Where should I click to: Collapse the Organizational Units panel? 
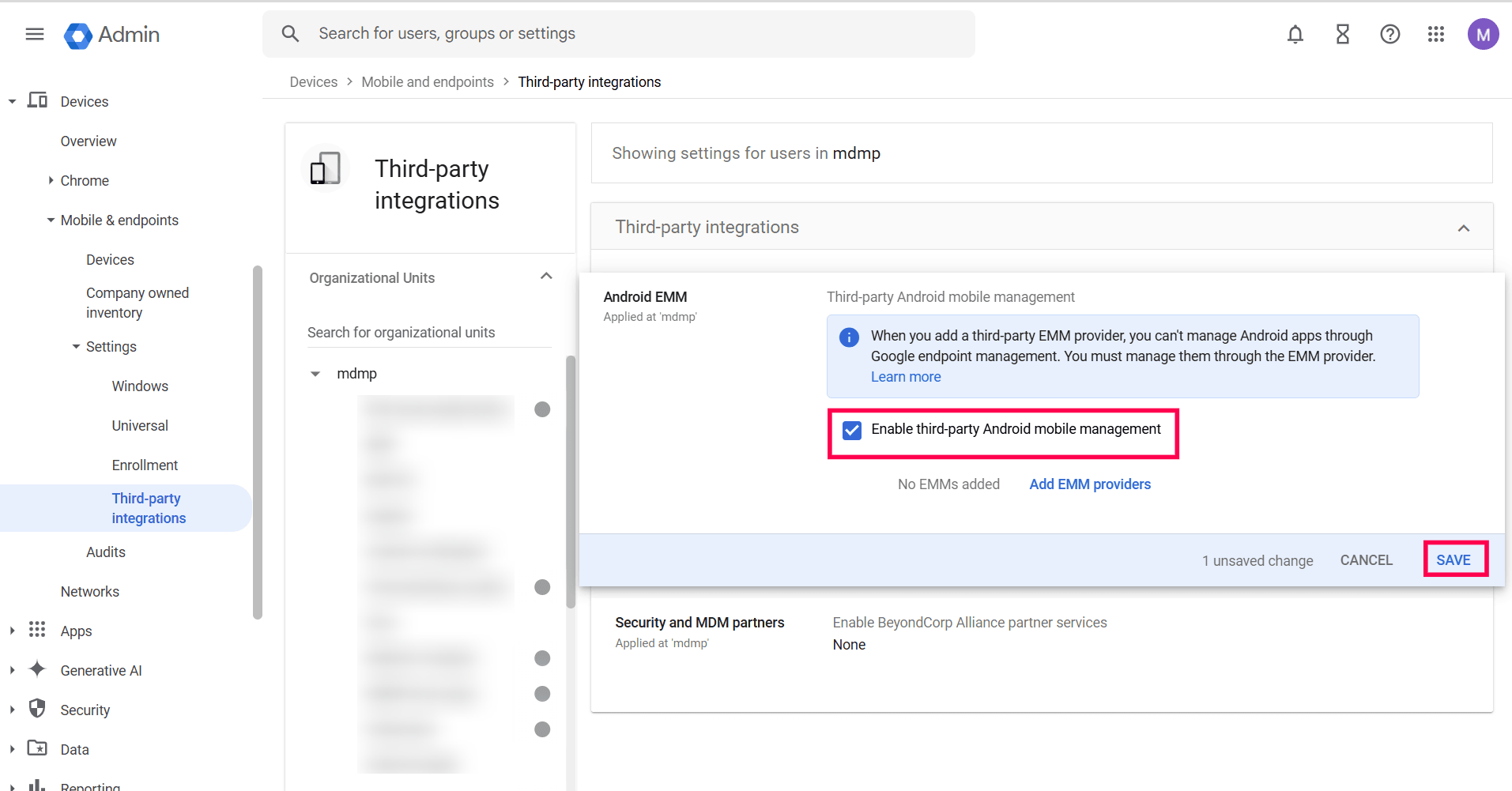point(545,277)
